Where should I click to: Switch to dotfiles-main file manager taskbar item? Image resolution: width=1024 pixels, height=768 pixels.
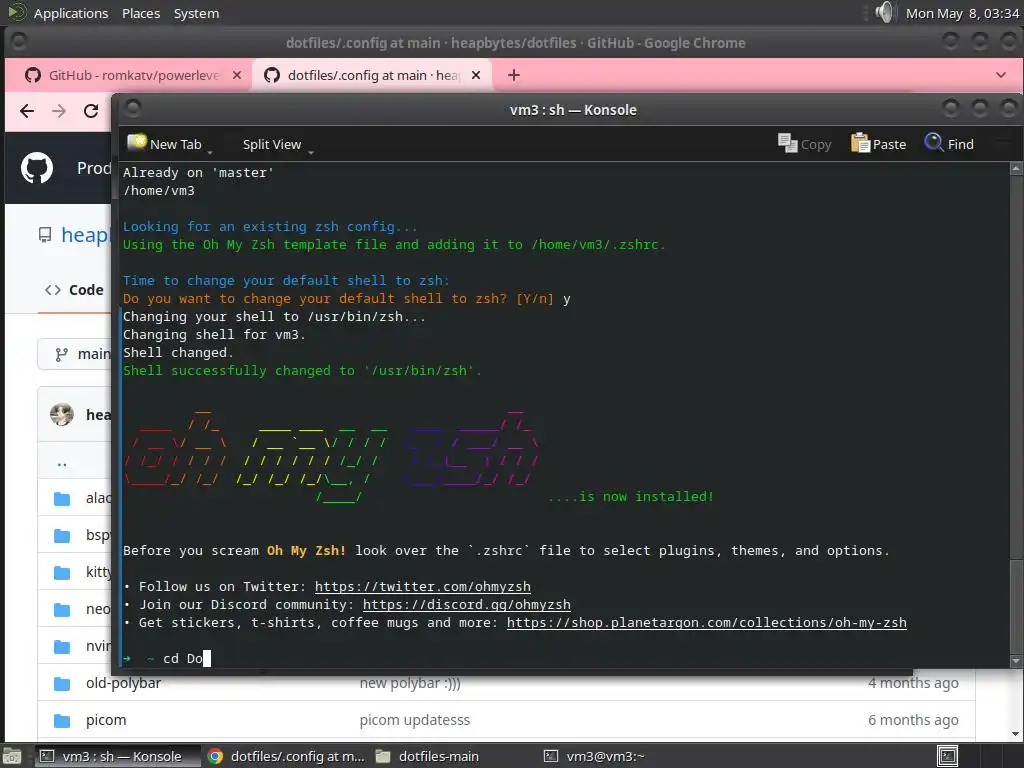pyautogui.click(x=428, y=756)
